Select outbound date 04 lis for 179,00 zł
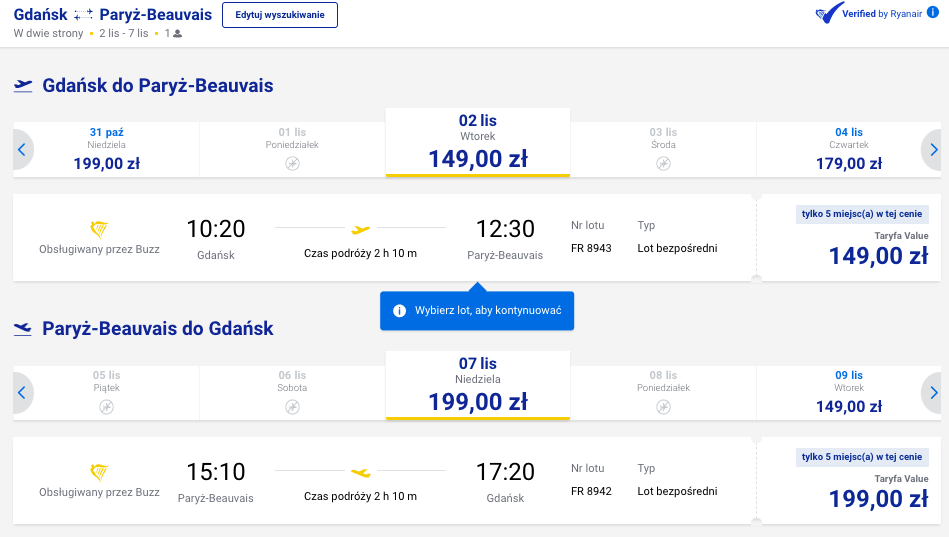The width and height of the screenshot is (949, 537). point(849,149)
